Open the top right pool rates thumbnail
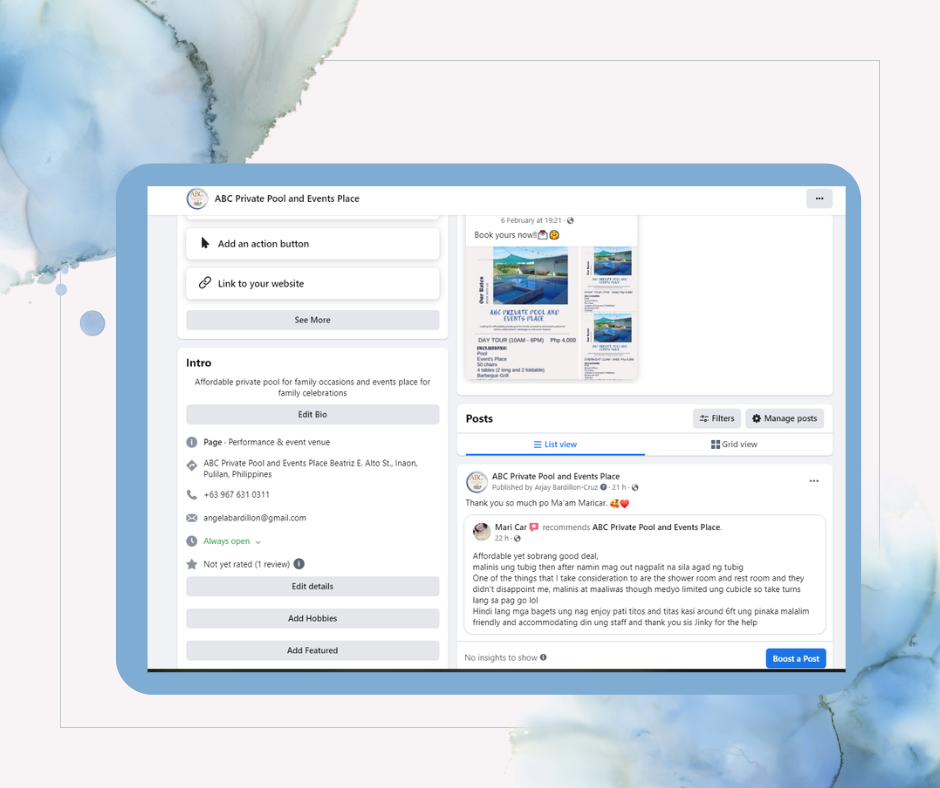This screenshot has width=940, height=788. click(608, 279)
